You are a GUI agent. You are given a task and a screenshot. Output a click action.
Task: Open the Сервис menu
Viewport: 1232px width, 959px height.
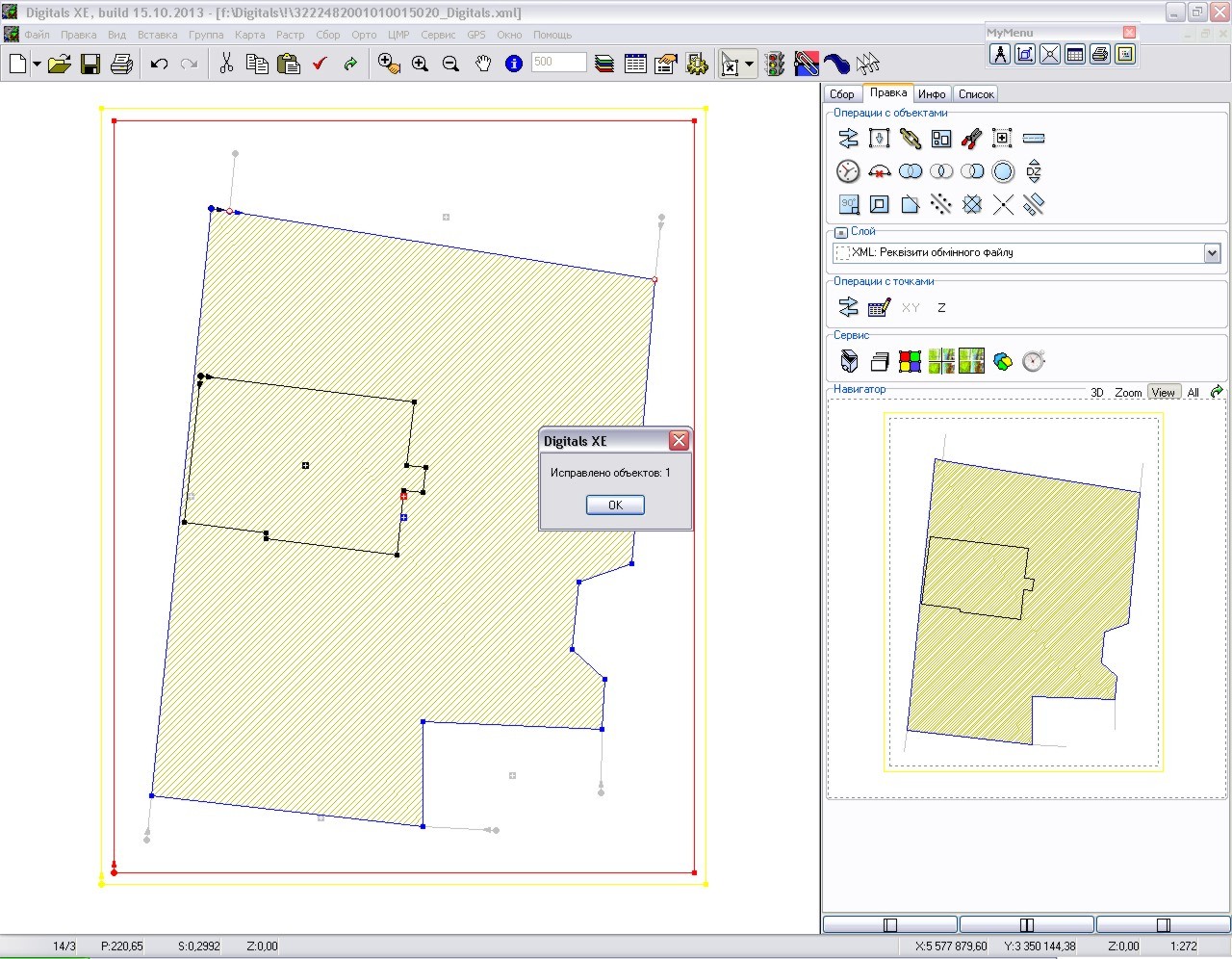click(x=438, y=35)
